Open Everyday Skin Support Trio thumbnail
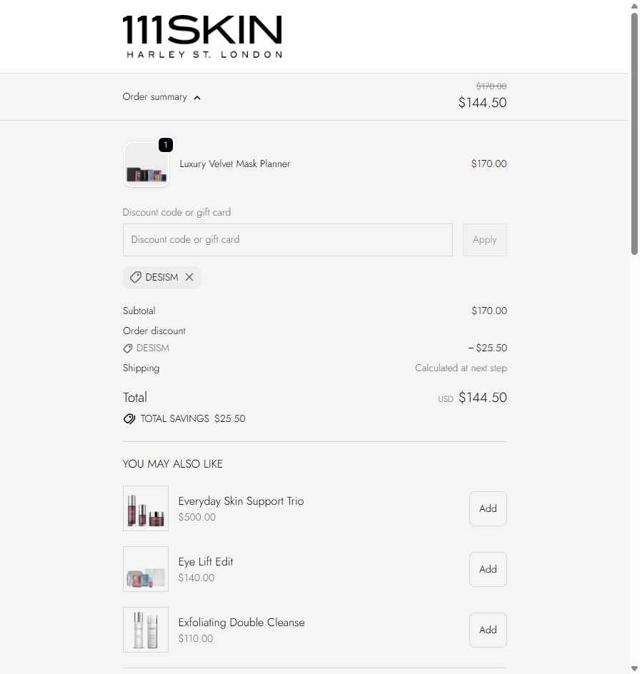 pyautogui.click(x=146, y=509)
